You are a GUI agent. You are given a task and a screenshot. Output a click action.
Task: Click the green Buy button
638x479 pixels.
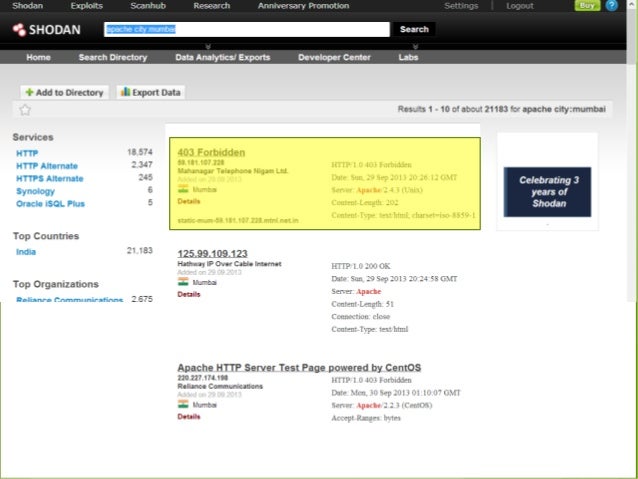coord(587,5)
